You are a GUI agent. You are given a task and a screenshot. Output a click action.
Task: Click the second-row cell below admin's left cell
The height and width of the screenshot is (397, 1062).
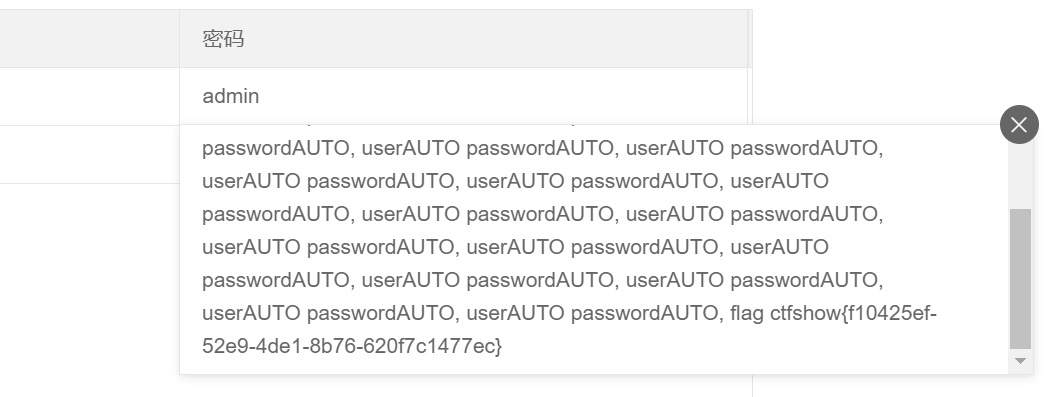click(89, 154)
